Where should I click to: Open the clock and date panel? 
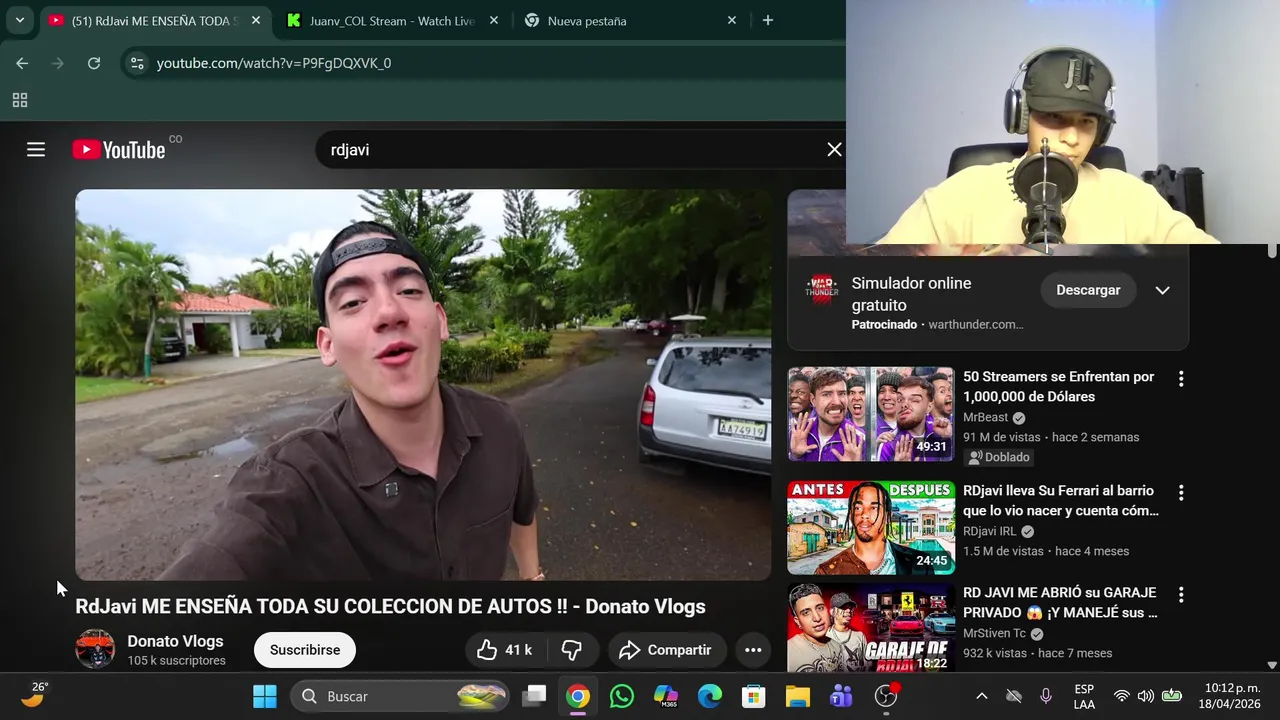click(1230, 696)
